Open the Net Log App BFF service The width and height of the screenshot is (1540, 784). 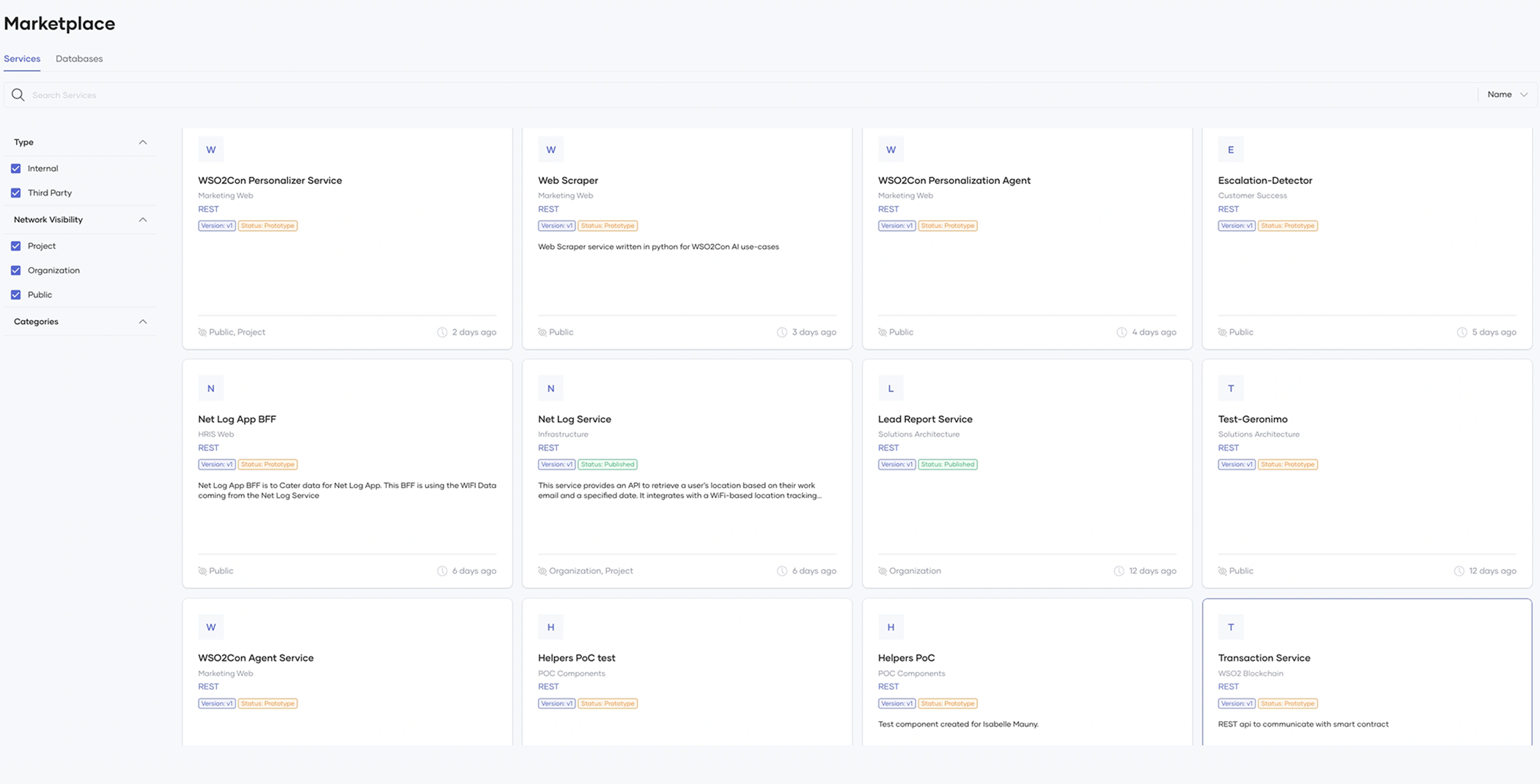pos(237,419)
